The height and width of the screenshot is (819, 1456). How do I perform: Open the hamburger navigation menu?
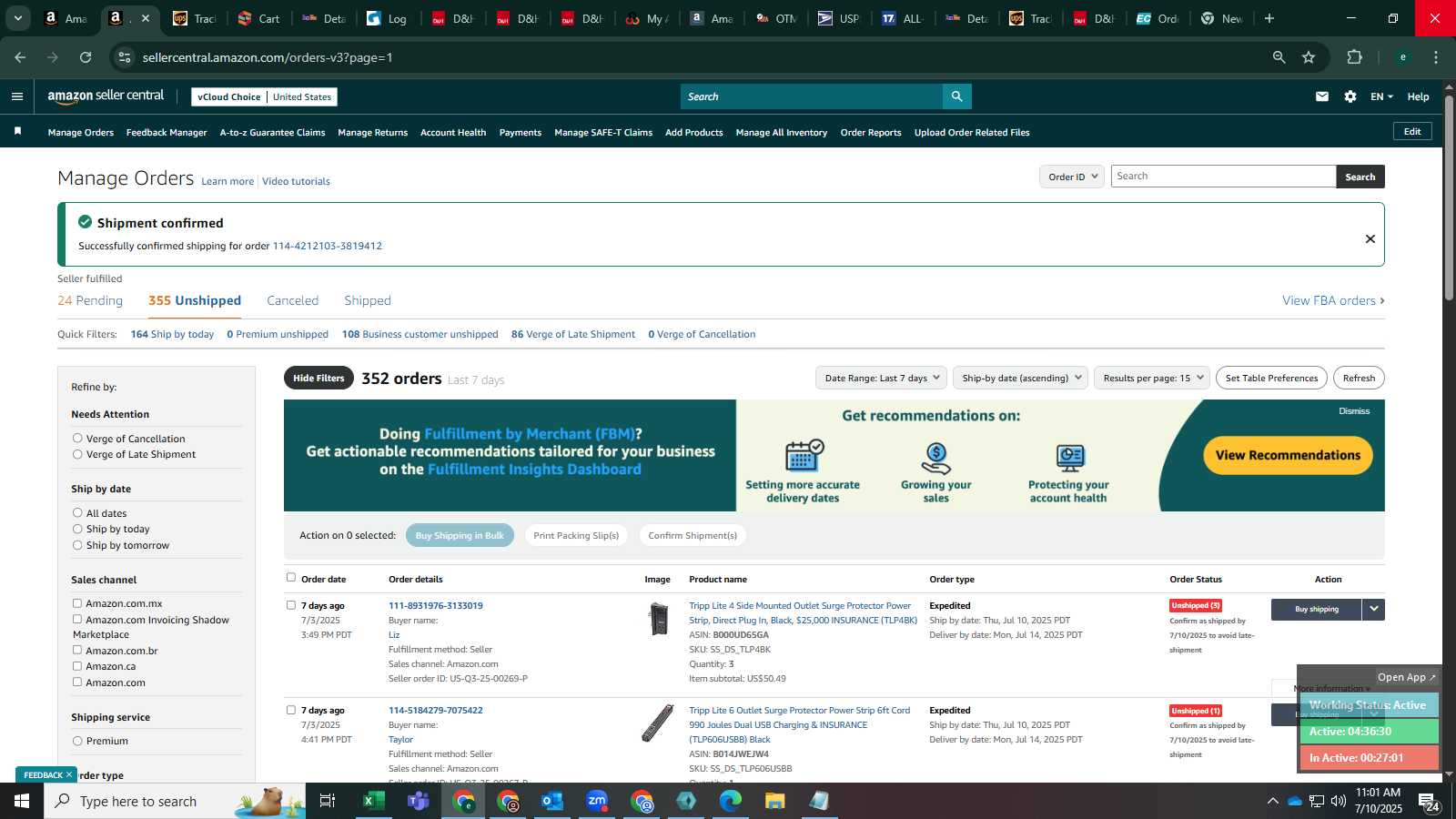17,96
